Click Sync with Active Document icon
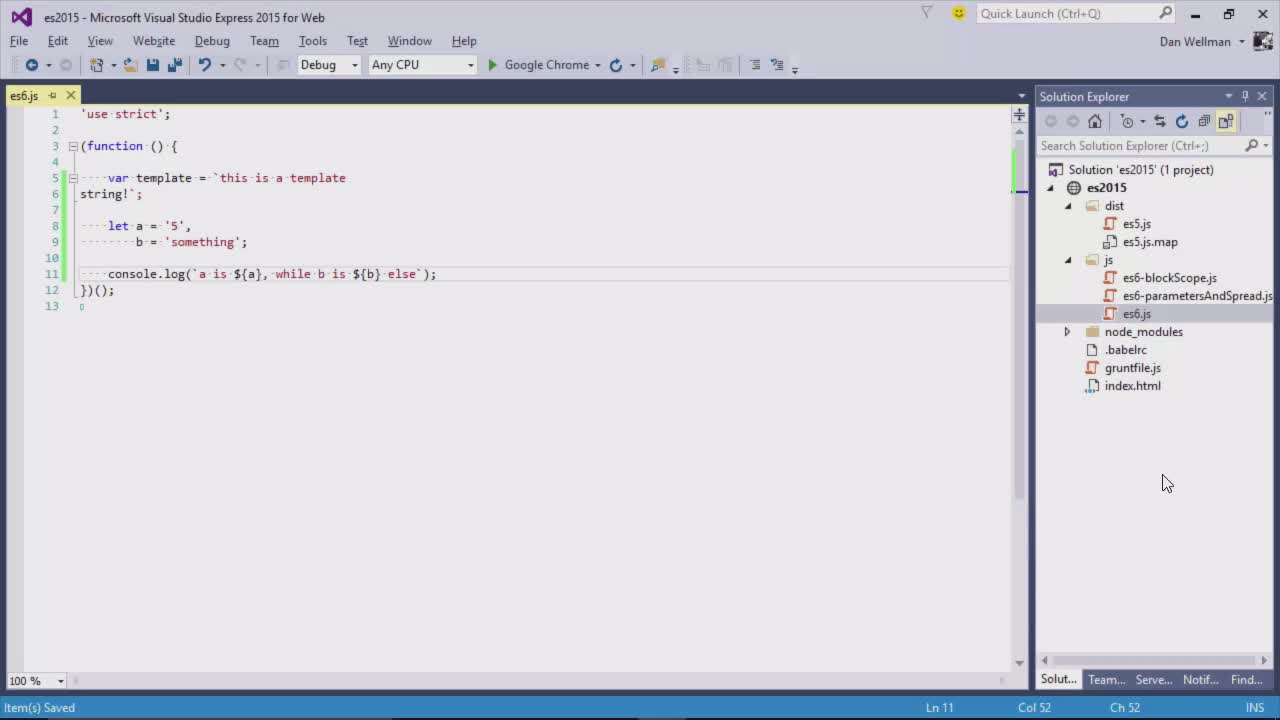Screen dimensions: 1280x720 1160,121
